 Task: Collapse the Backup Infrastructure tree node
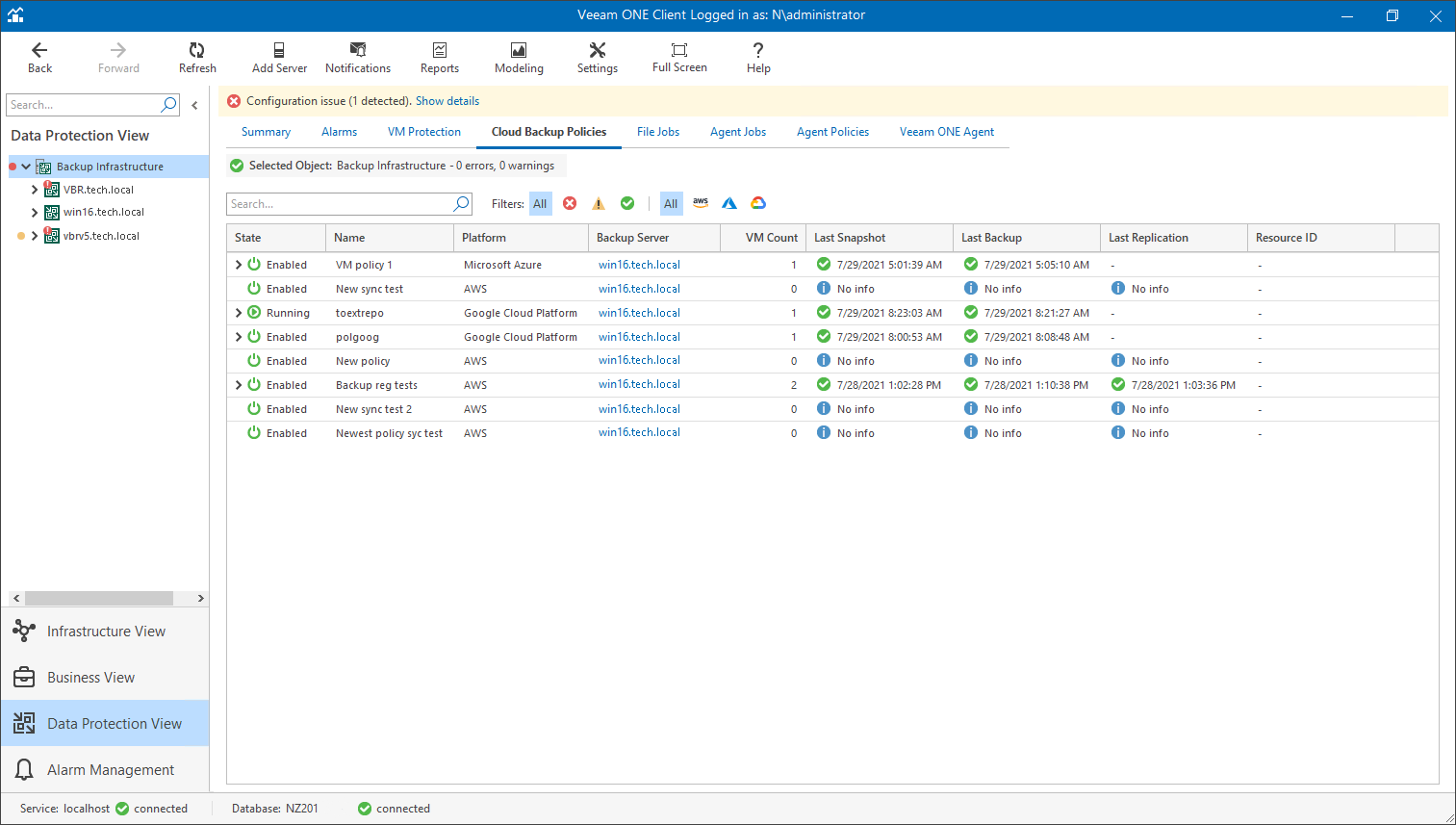[x=26, y=167]
